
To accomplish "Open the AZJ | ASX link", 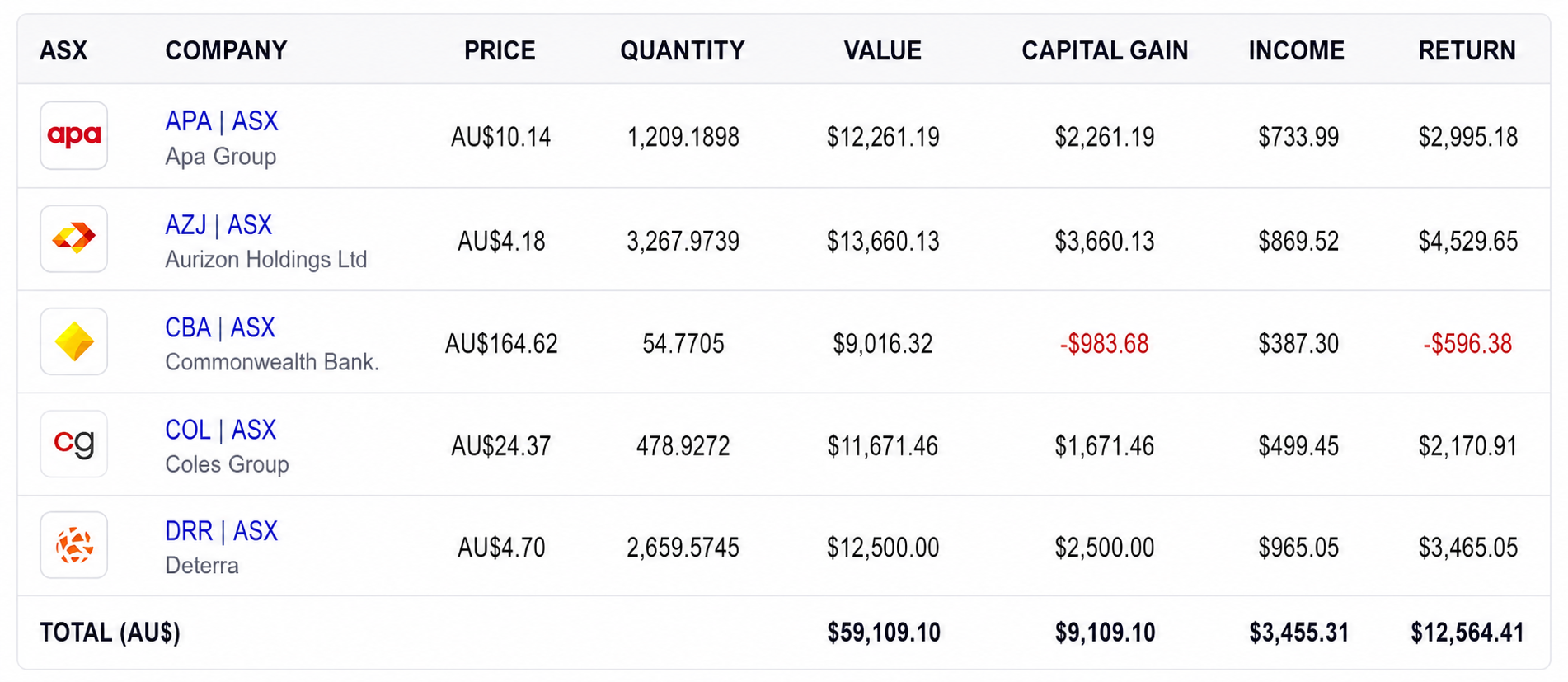I will point(218,225).
